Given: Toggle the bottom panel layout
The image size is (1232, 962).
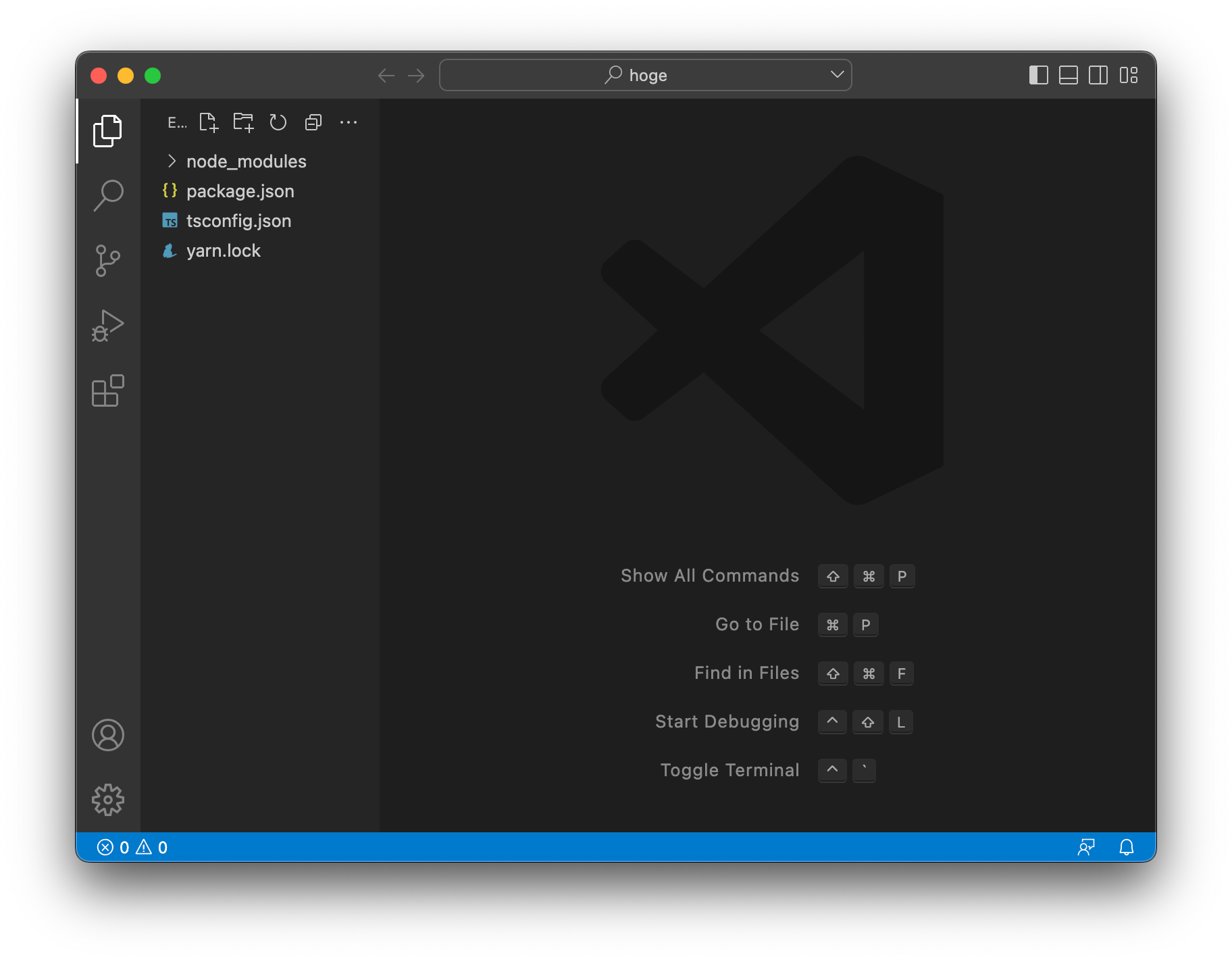Looking at the screenshot, I should click(x=1069, y=75).
